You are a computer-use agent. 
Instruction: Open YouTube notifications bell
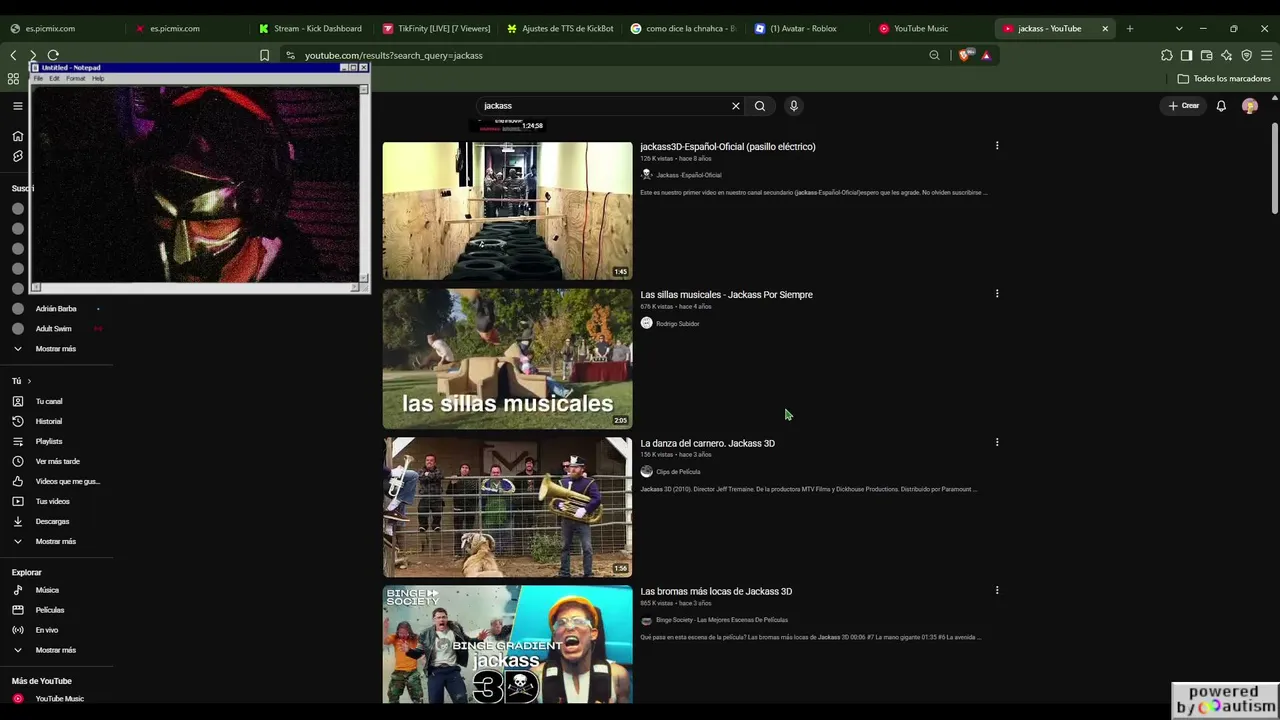click(x=1221, y=106)
